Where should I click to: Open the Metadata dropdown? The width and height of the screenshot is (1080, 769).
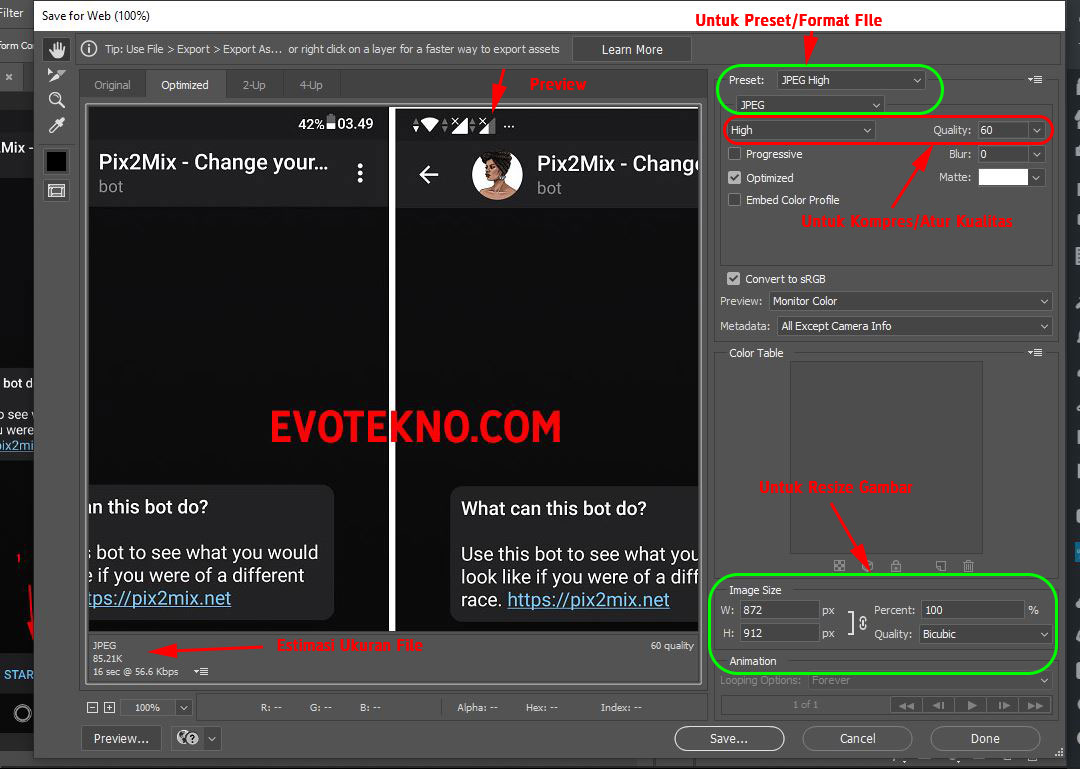point(914,326)
